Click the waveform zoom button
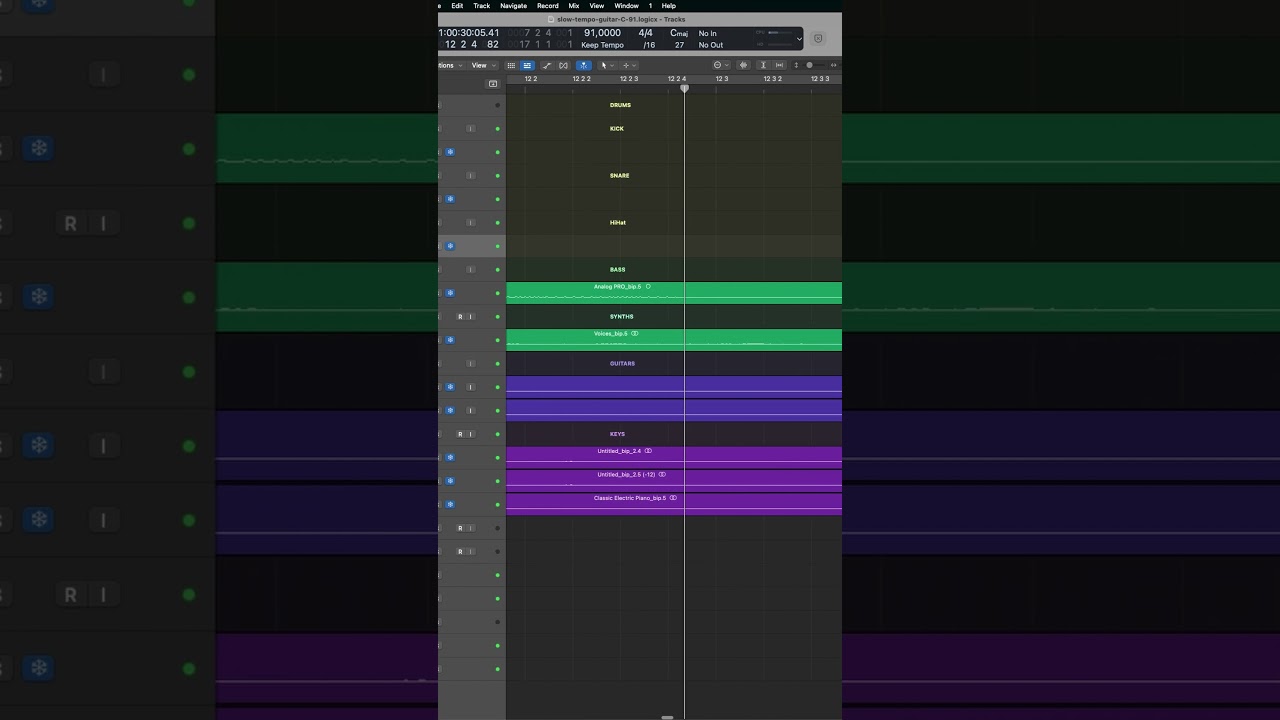Viewport: 1280px width, 720px height. [743, 65]
